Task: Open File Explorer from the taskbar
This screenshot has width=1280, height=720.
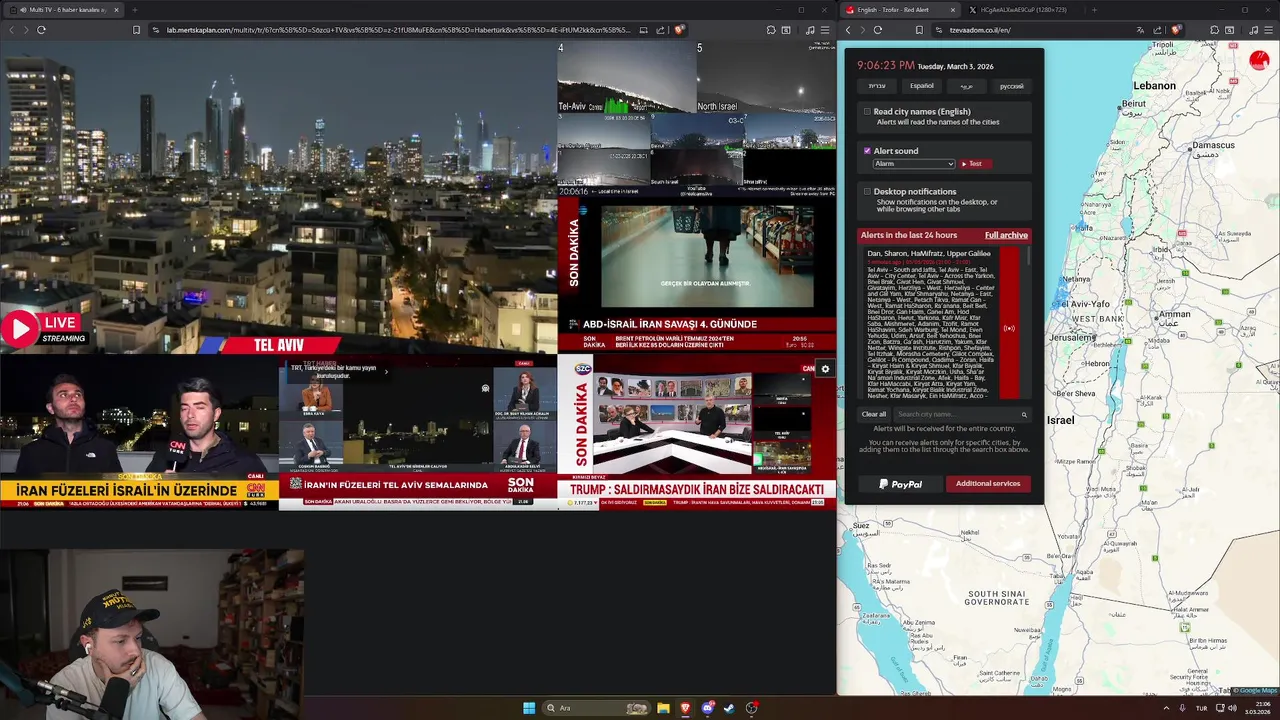Action: coord(663,708)
